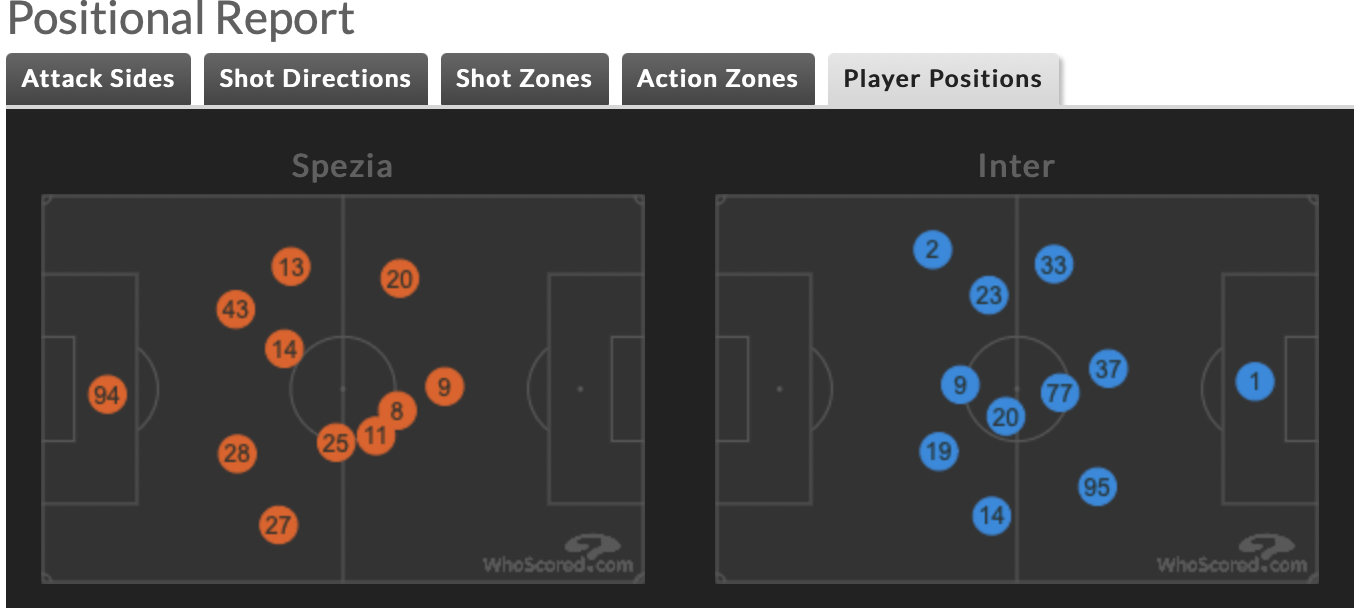
Task: Select Inter player marker 2
Action: 932,250
